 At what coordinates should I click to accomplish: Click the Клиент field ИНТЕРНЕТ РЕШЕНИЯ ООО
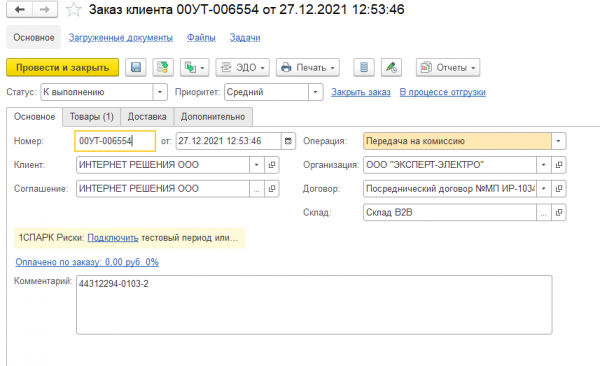click(163, 165)
